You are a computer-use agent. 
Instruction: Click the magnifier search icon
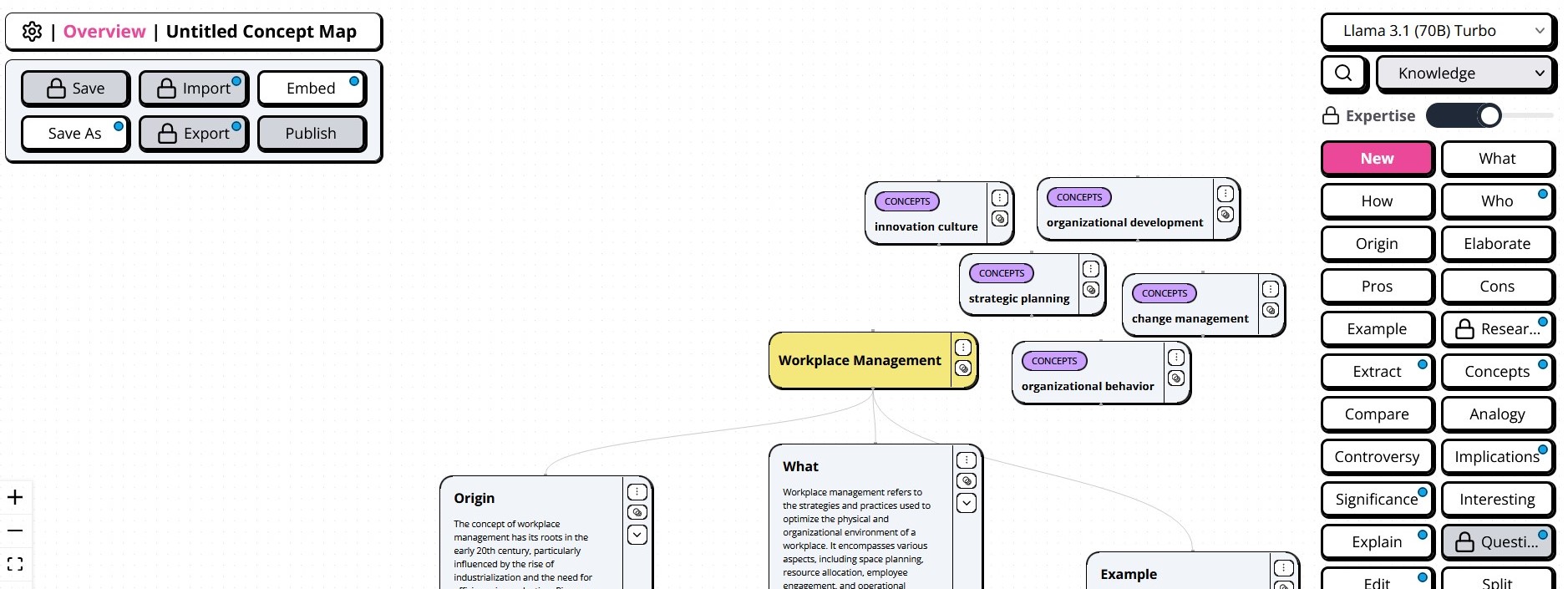coord(1343,74)
